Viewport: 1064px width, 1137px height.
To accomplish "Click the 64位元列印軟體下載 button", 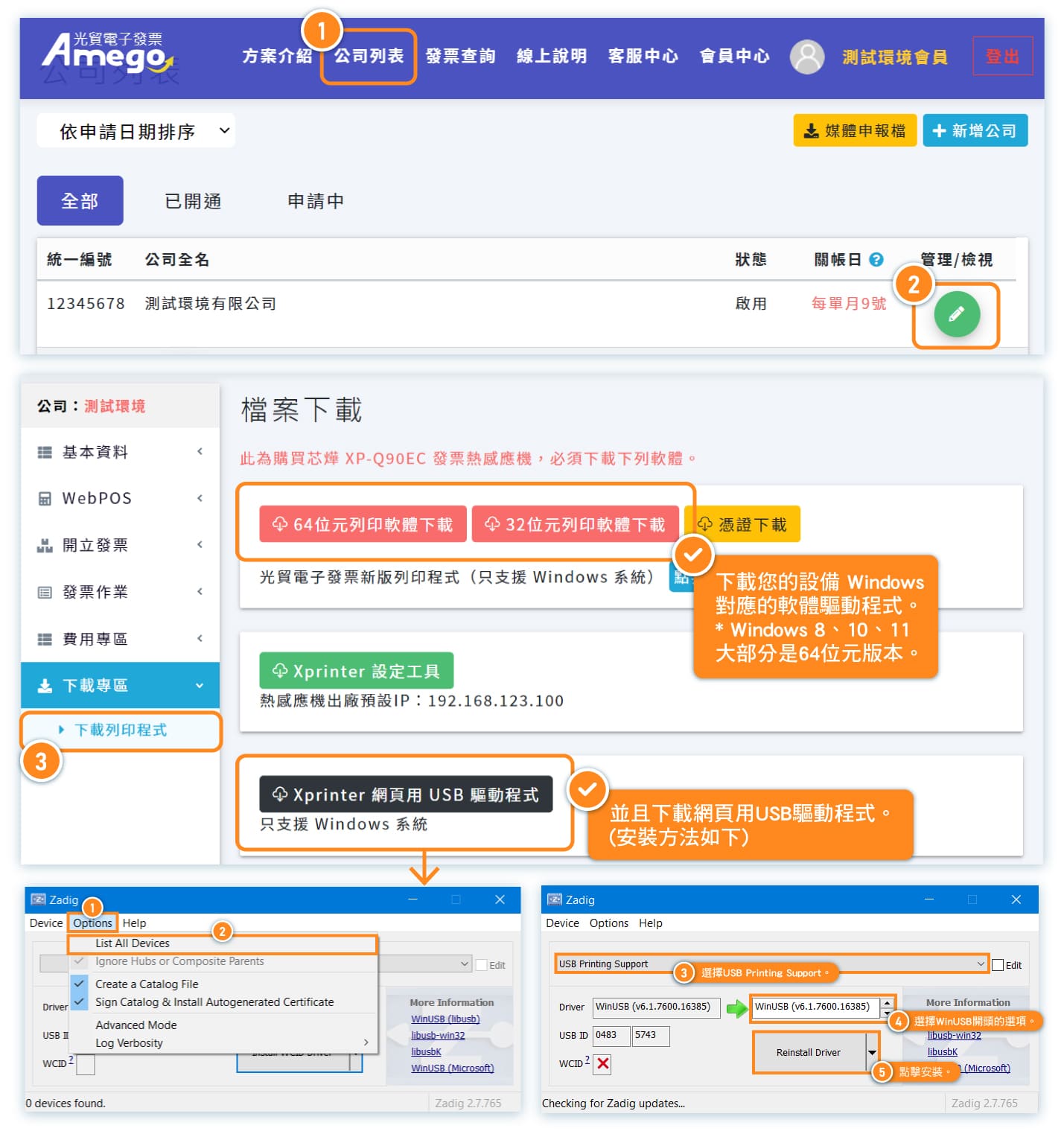I will [x=363, y=525].
